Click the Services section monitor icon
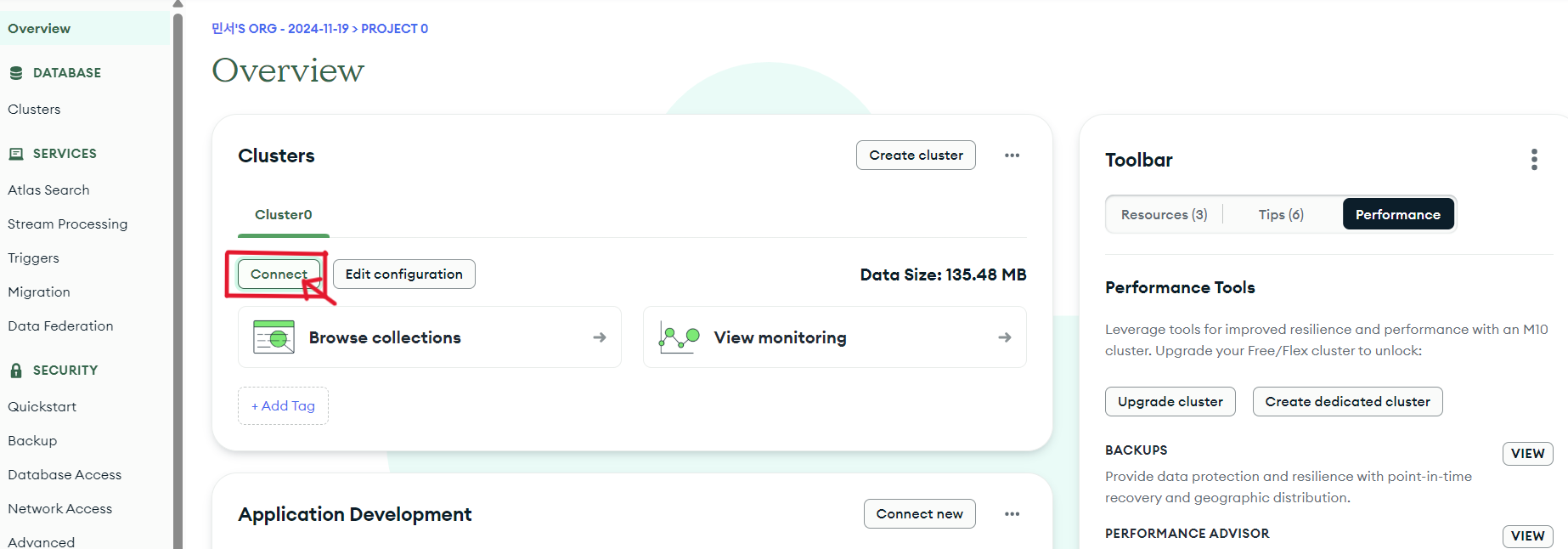This screenshot has width=1568, height=549. click(x=16, y=154)
